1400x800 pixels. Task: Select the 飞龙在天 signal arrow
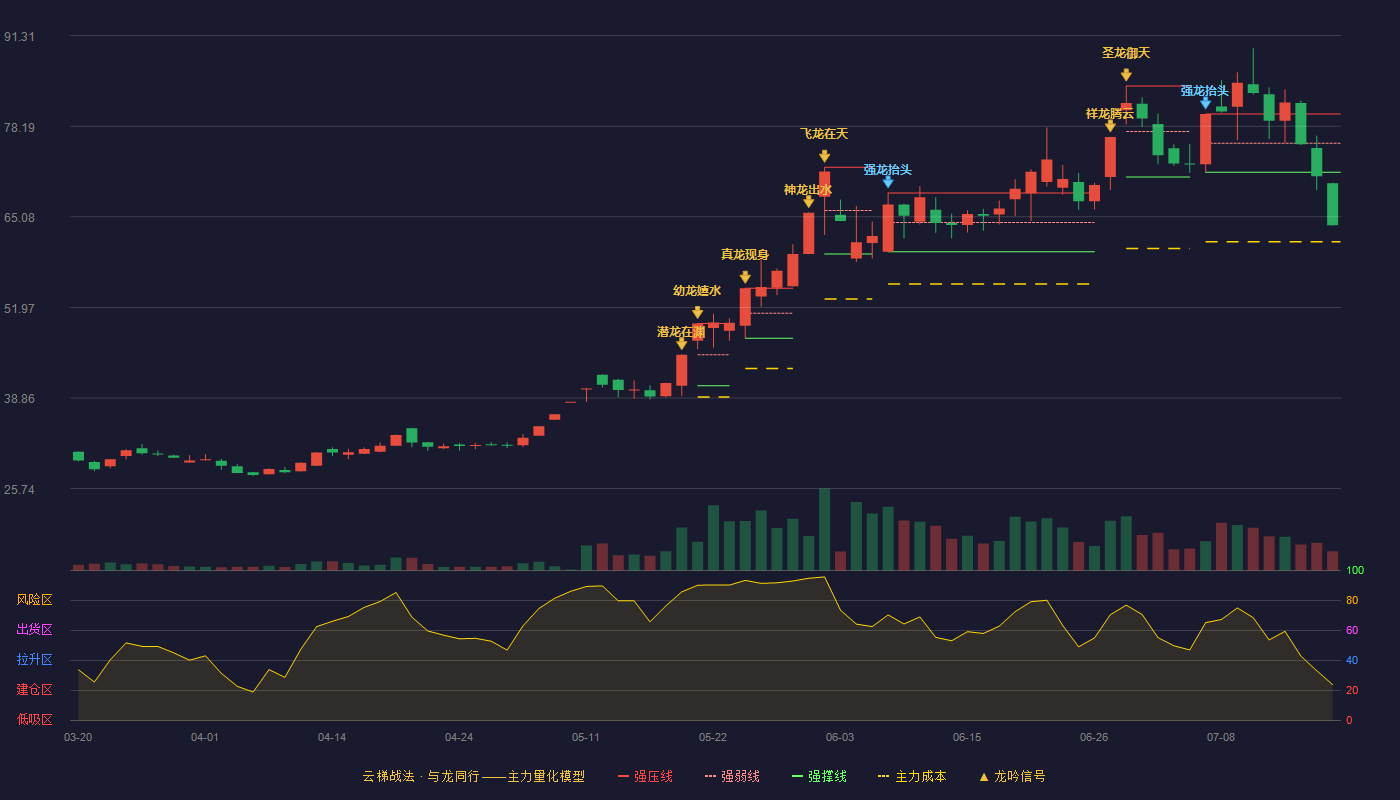pos(825,156)
